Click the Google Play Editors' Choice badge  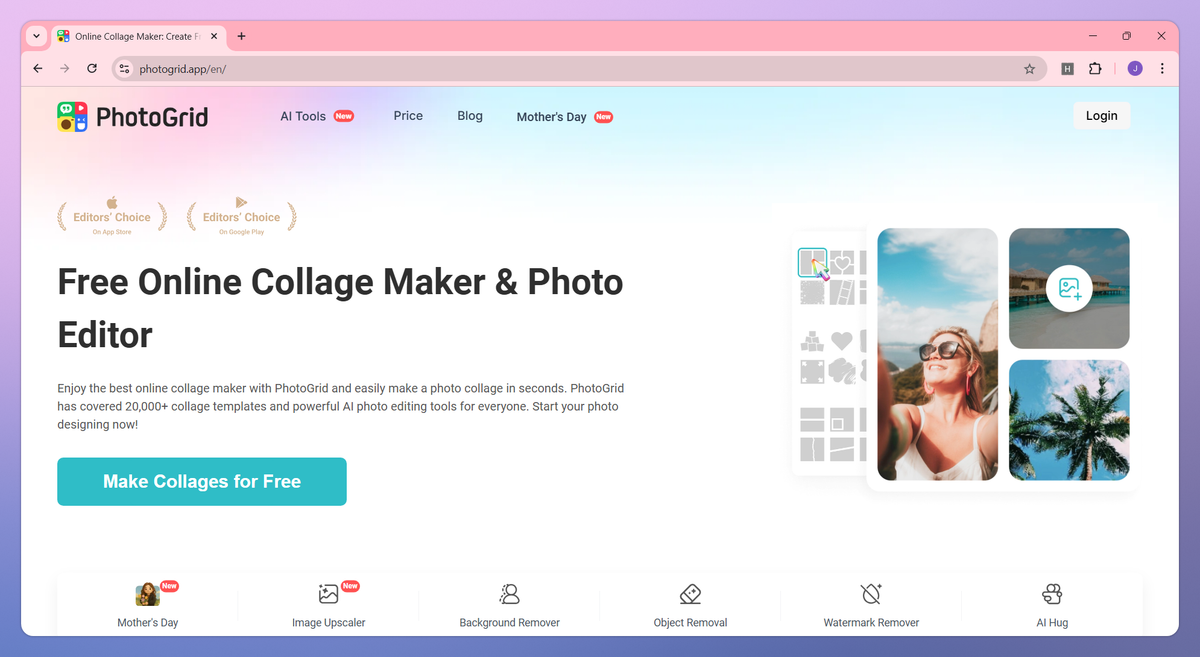point(241,216)
